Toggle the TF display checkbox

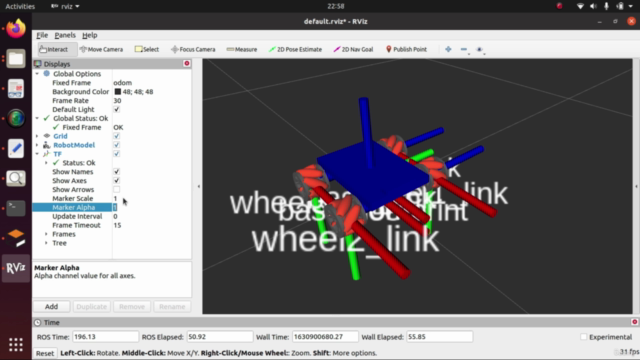[x=117, y=154]
